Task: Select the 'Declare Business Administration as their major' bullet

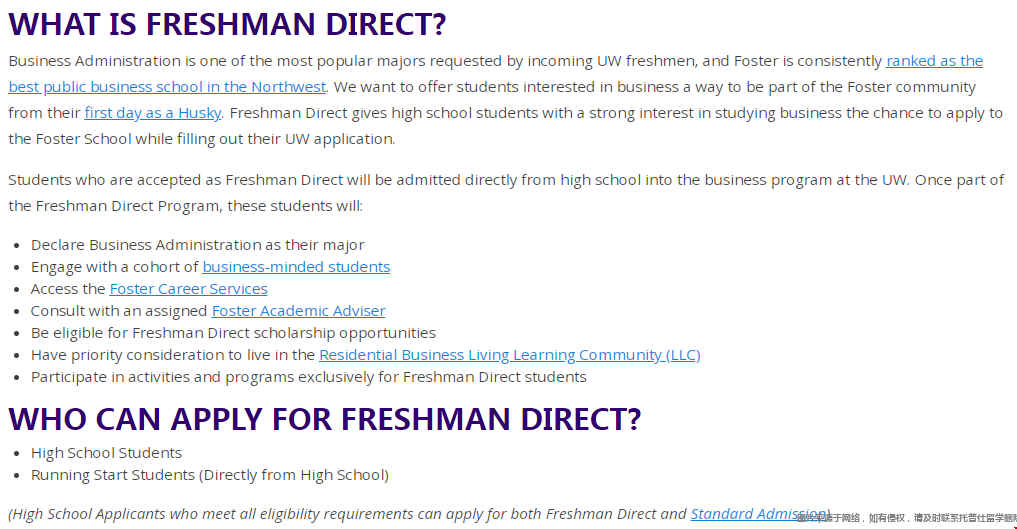Action: (x=197, y=244)
